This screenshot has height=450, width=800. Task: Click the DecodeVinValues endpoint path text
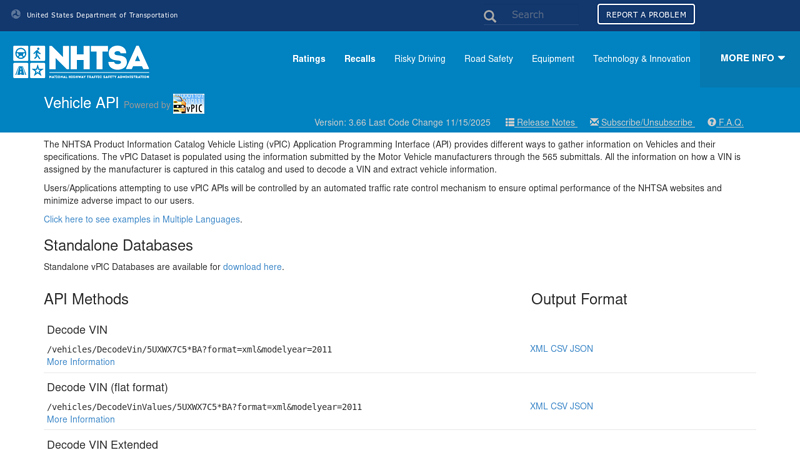[204, 407]
